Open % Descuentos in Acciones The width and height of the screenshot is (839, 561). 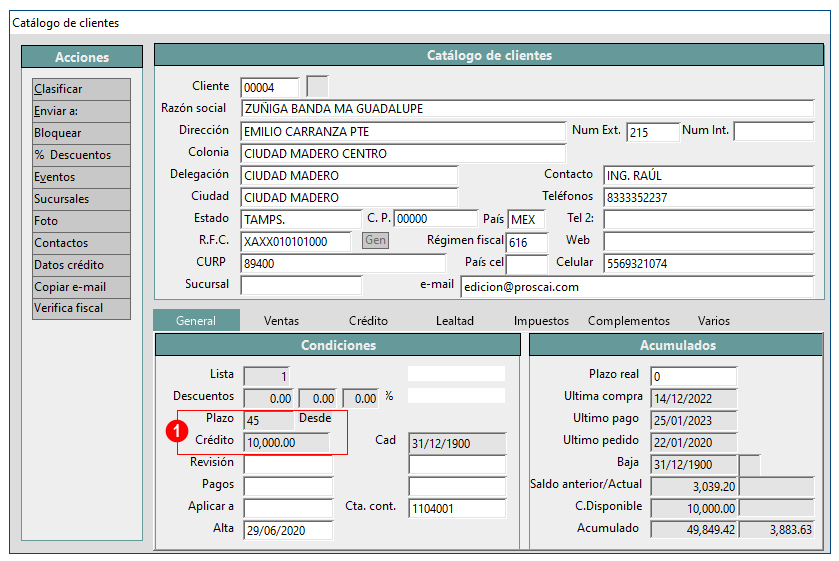(81, 155)
